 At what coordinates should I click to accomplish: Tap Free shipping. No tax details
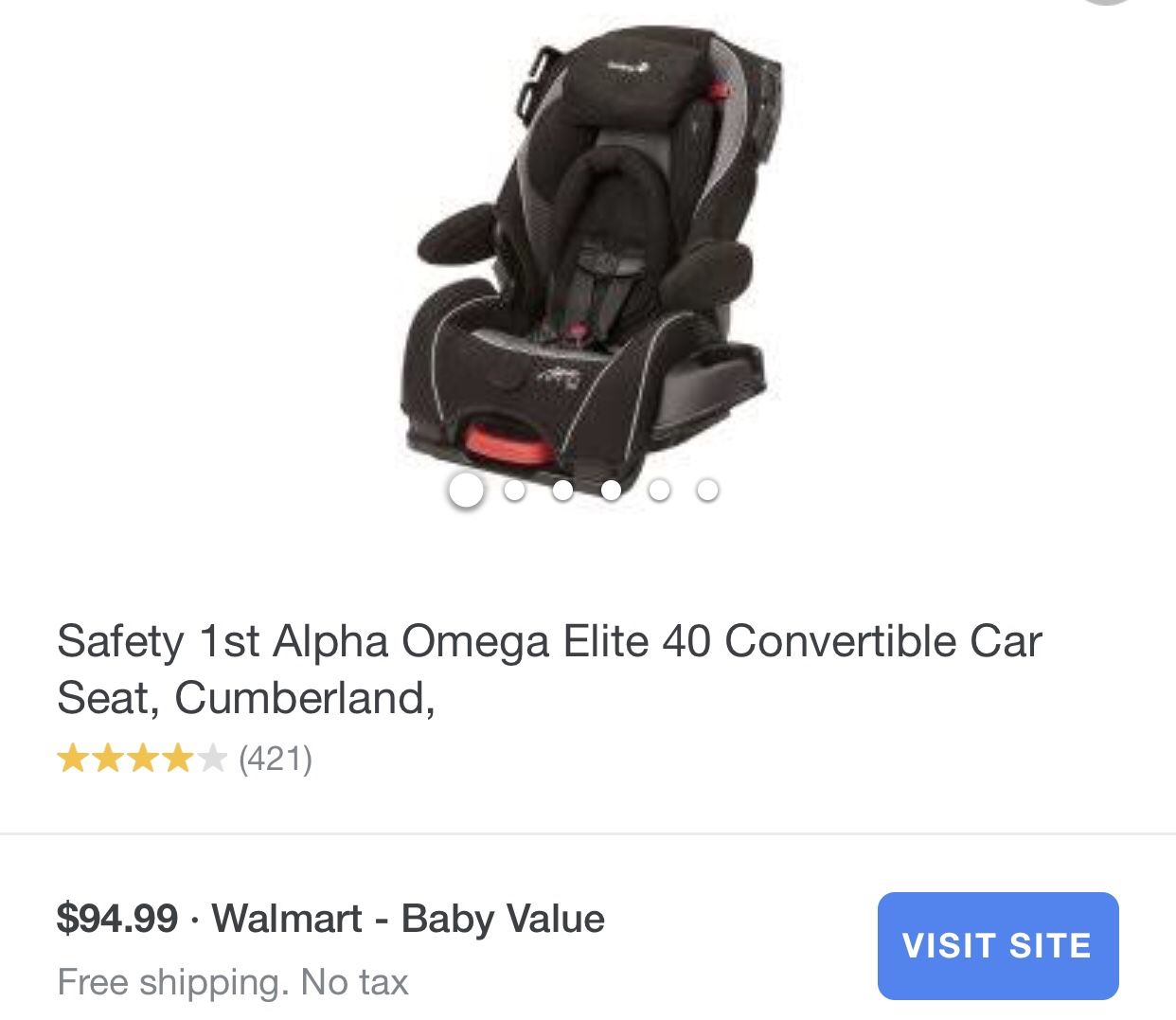pyautogui.click(x=233, y=982)
